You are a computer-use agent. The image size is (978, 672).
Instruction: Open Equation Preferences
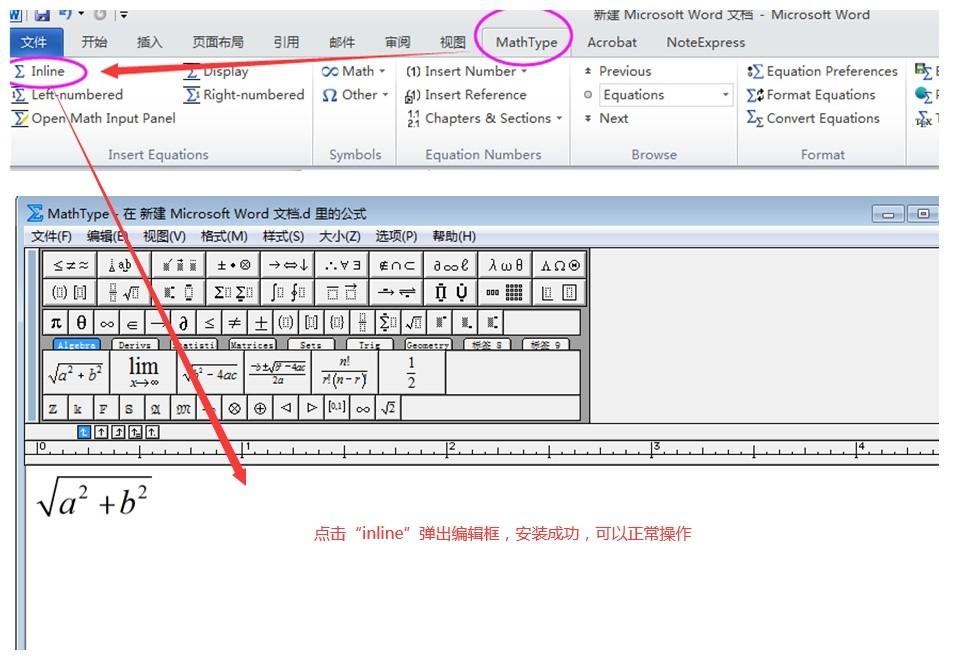click(x=822, y=71)
